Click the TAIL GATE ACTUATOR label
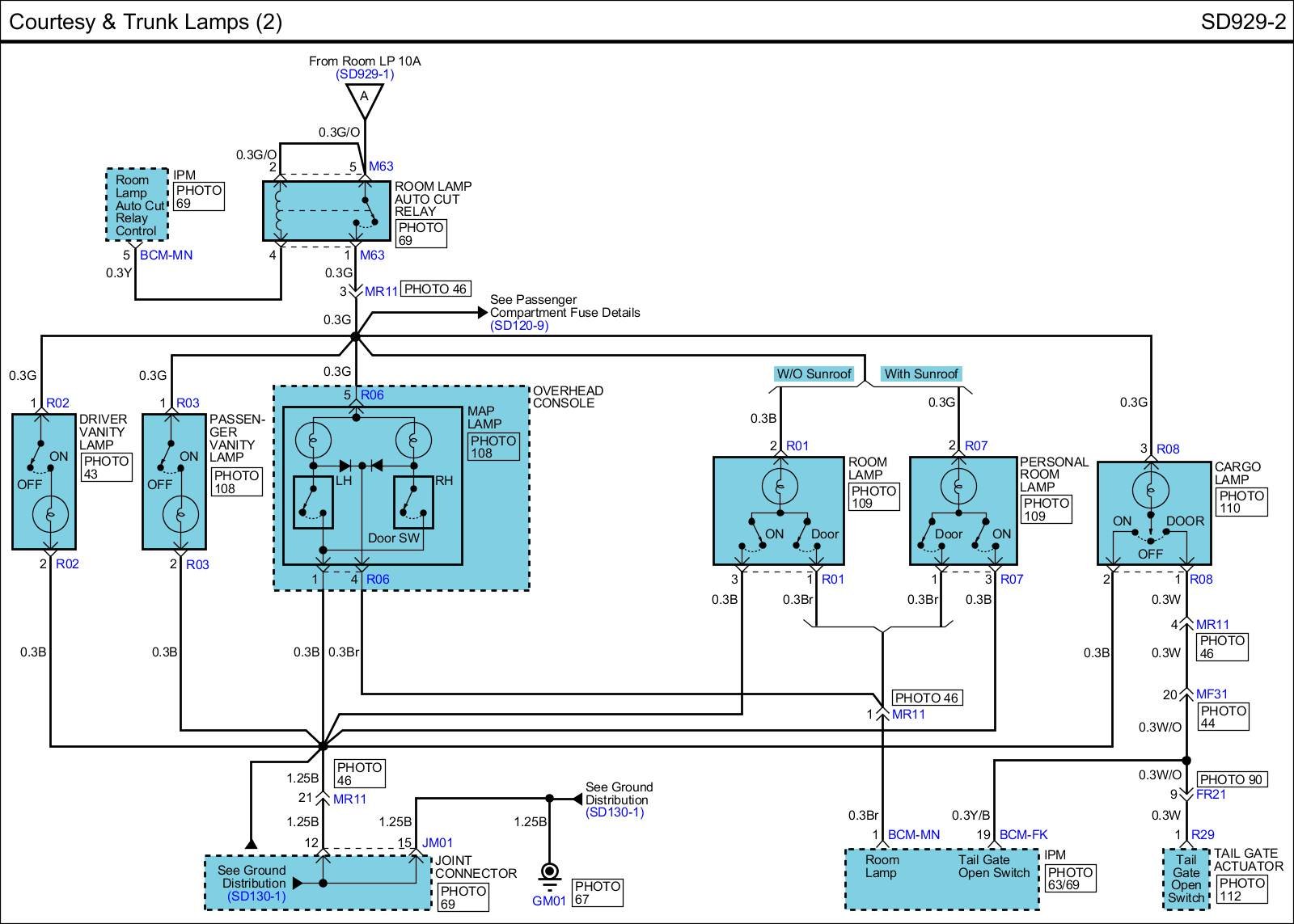Screen dimensions: 1294x924 (x=1248, y=860)
